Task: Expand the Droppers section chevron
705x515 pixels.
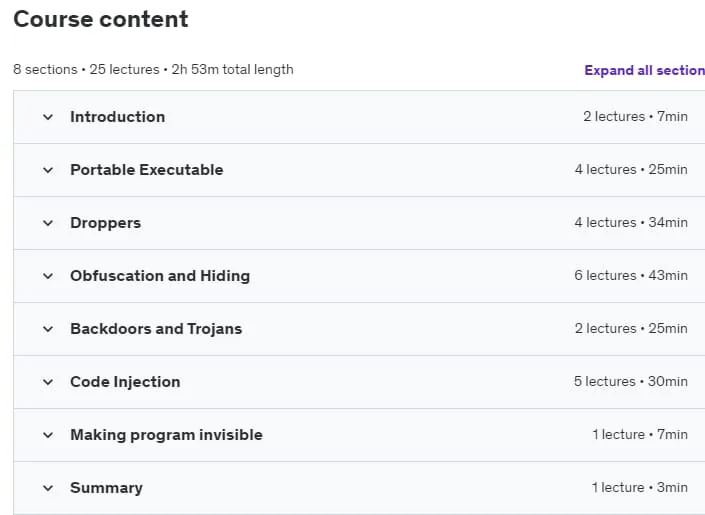Action: pos(48,223)
